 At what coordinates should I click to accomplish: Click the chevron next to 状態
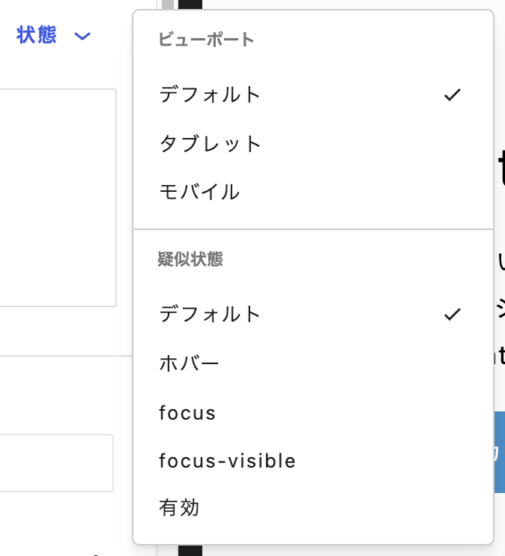point(82,36)
